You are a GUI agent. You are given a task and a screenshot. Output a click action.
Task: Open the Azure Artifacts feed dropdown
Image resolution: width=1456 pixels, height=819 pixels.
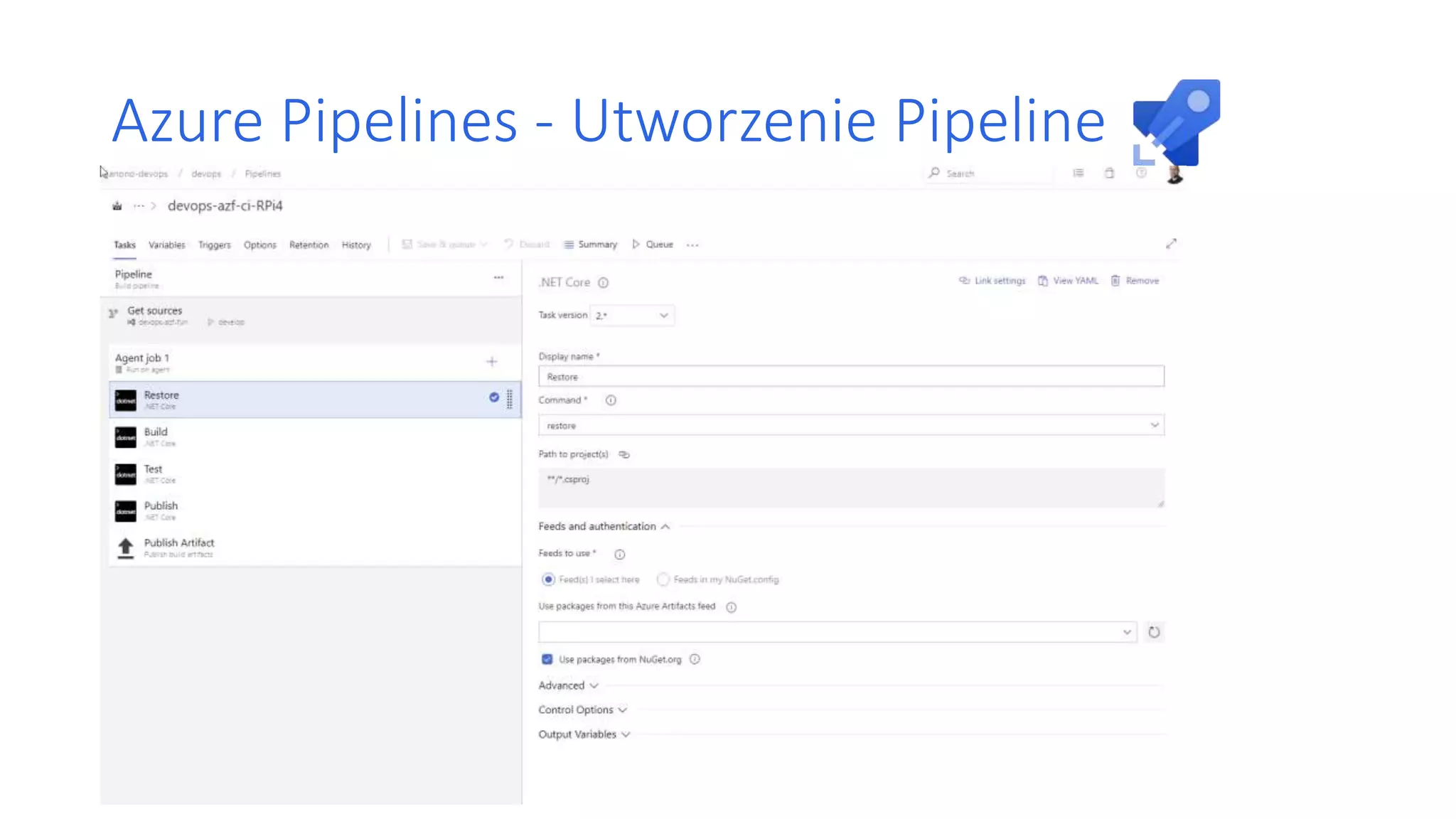tap(837, 632)
